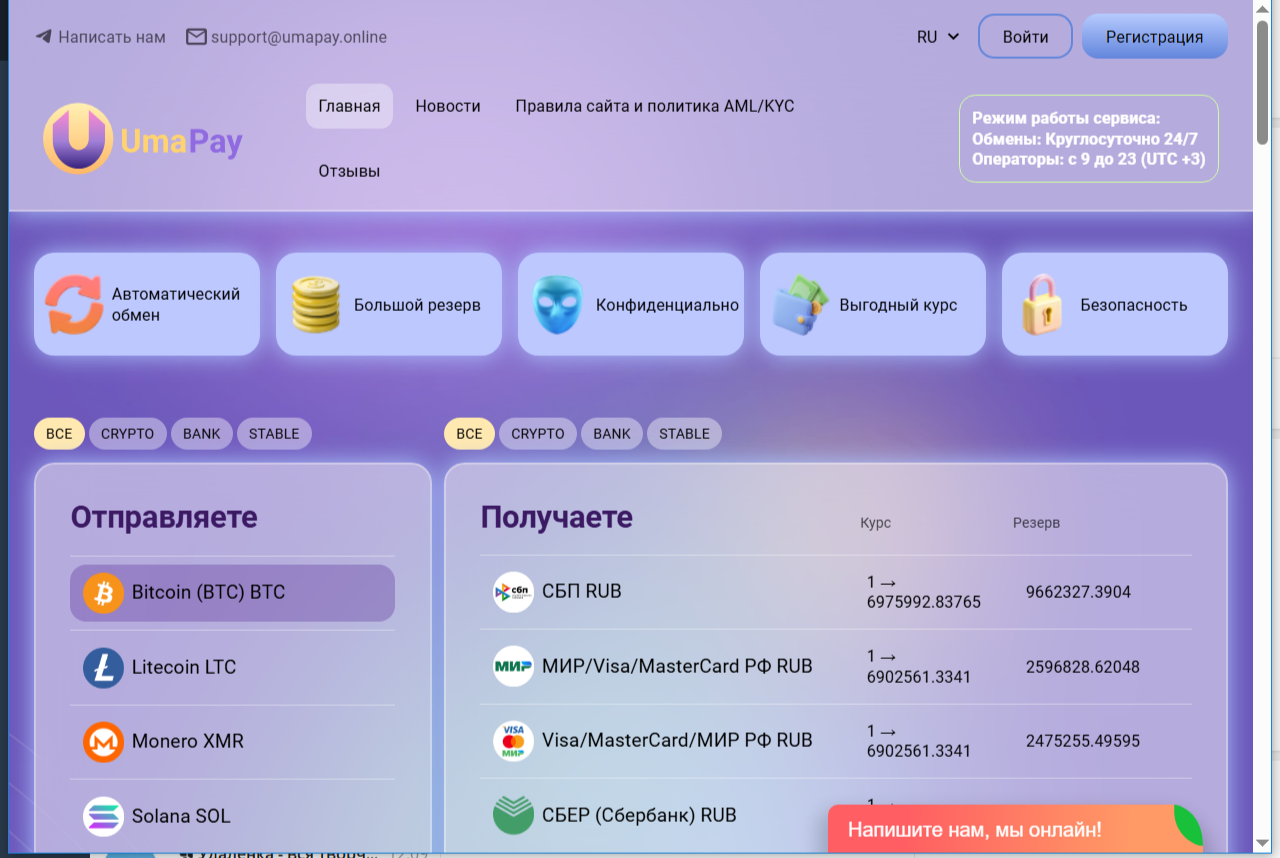This screenshot has width=1280, height=858.
Task: Click the padlock security icon
Action: point(1042,304)
